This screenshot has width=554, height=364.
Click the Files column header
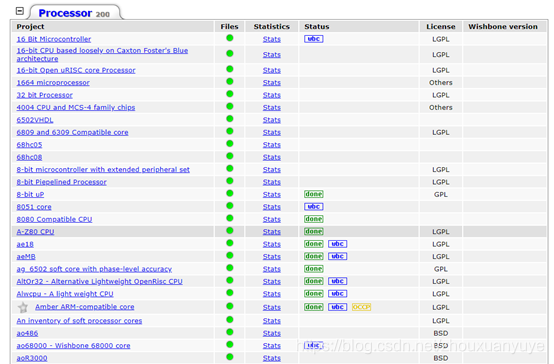click(229, 27)
